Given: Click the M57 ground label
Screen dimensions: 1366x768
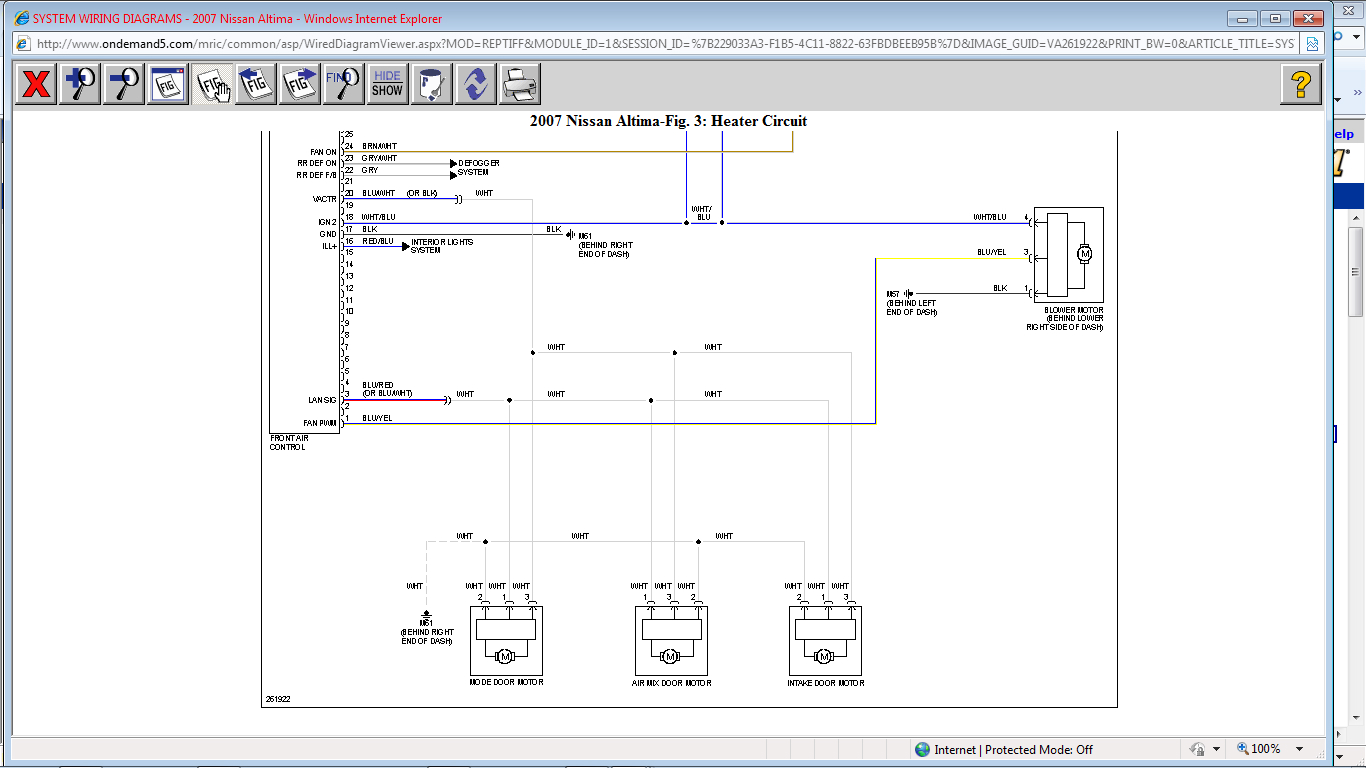Looking at the screenshot, I should click(x=893, y=294).
